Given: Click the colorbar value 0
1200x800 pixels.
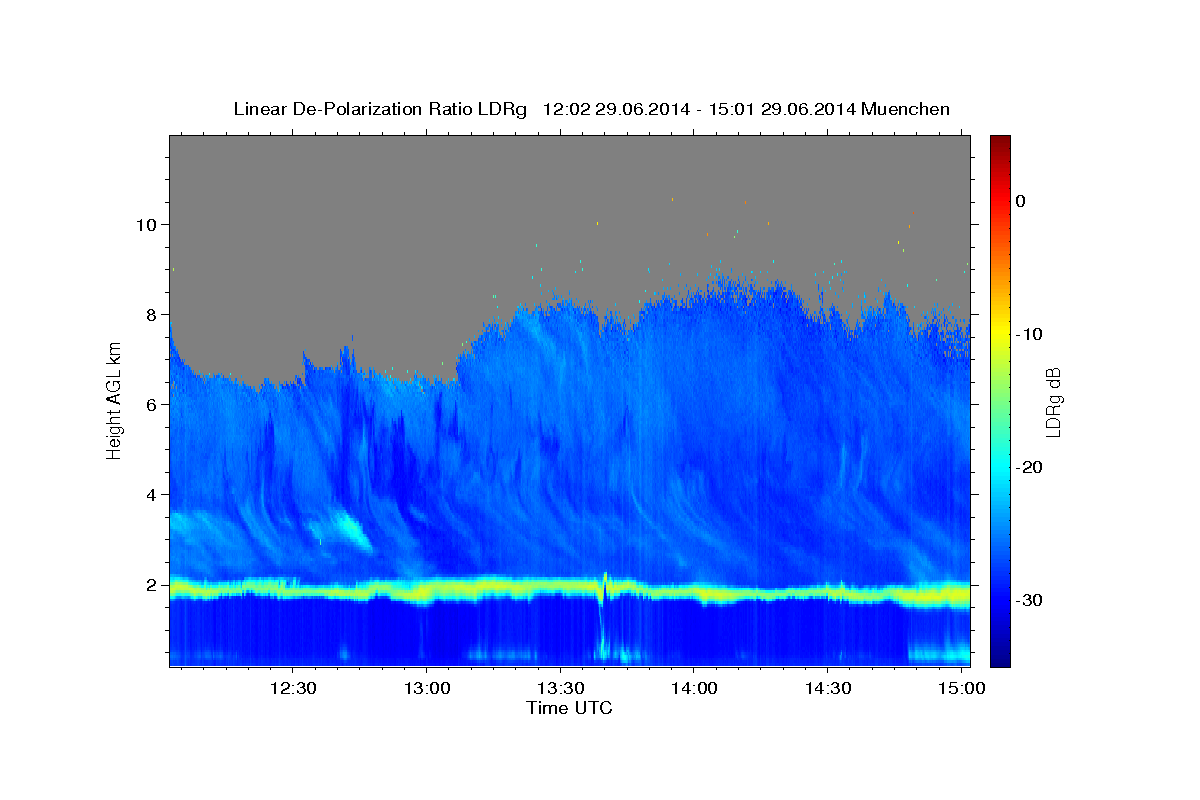Looking at the screenshot, I should pos(1021,201).
